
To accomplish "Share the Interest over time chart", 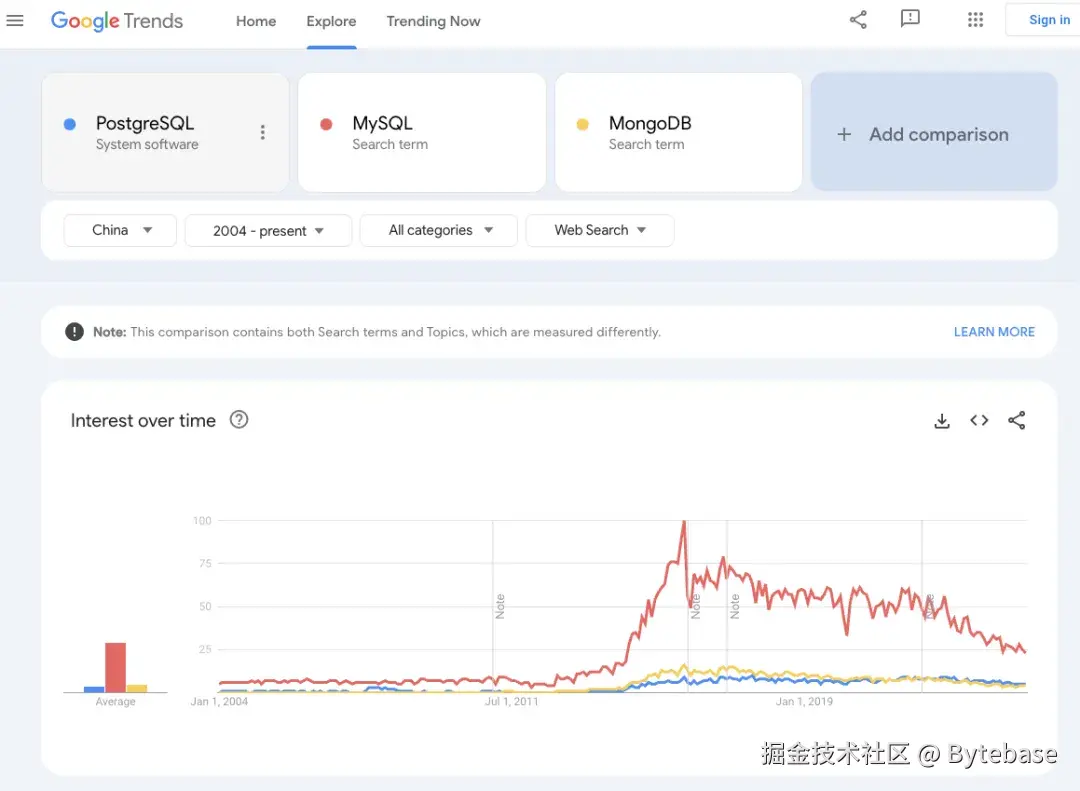I will click(1017, 421).
